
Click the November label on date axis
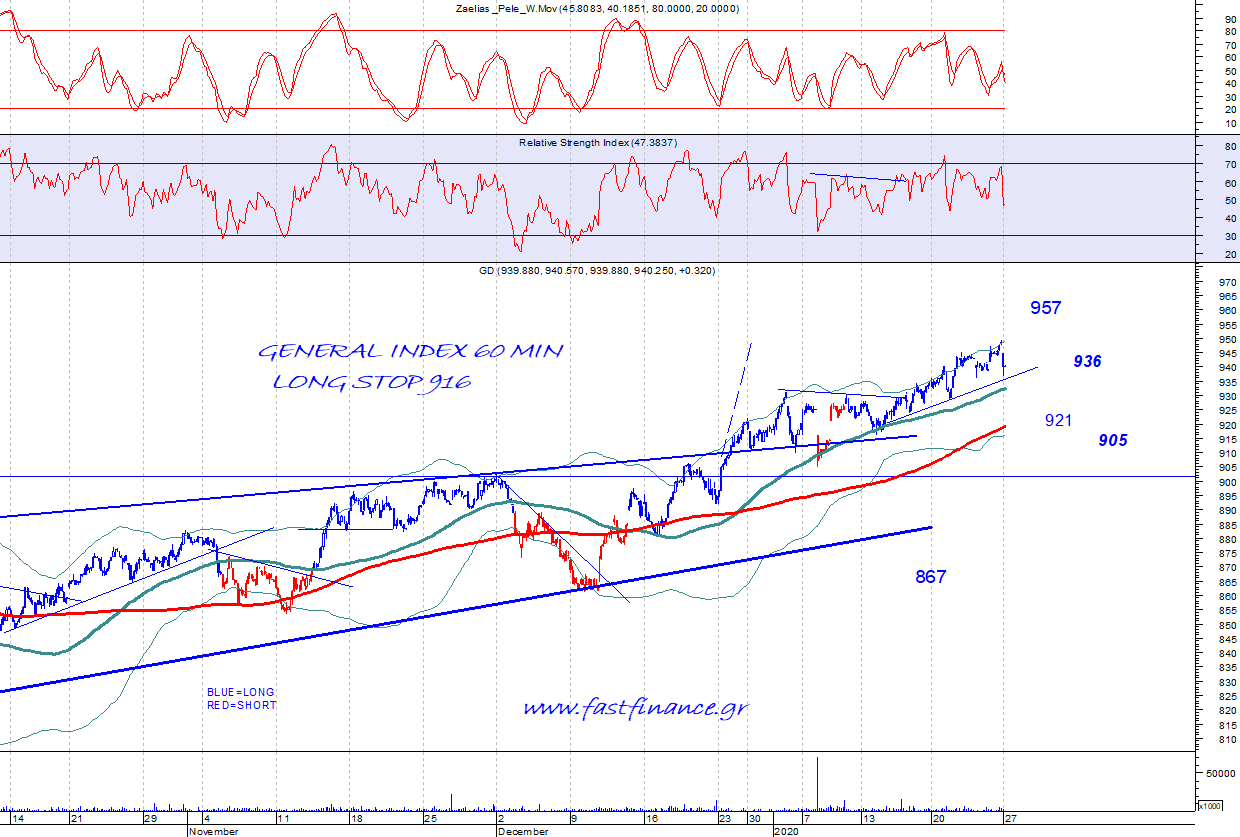click(214, 831)
